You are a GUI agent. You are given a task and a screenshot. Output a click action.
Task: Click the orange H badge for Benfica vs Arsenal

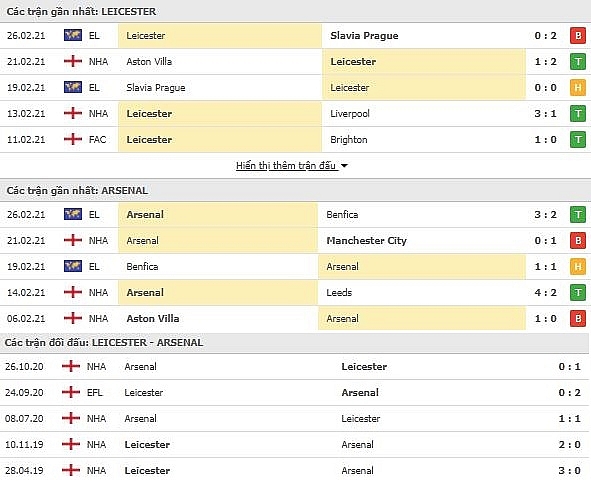pos(578,266)
